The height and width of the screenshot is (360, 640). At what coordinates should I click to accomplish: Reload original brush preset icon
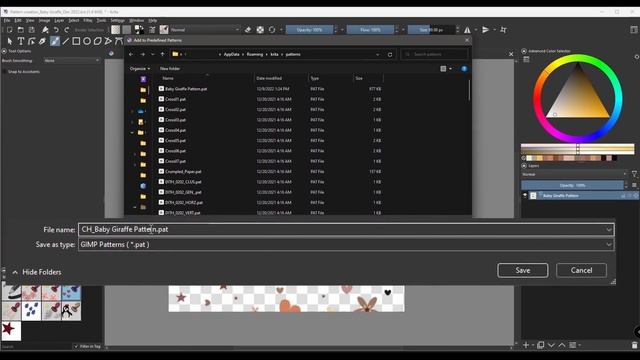272,29
